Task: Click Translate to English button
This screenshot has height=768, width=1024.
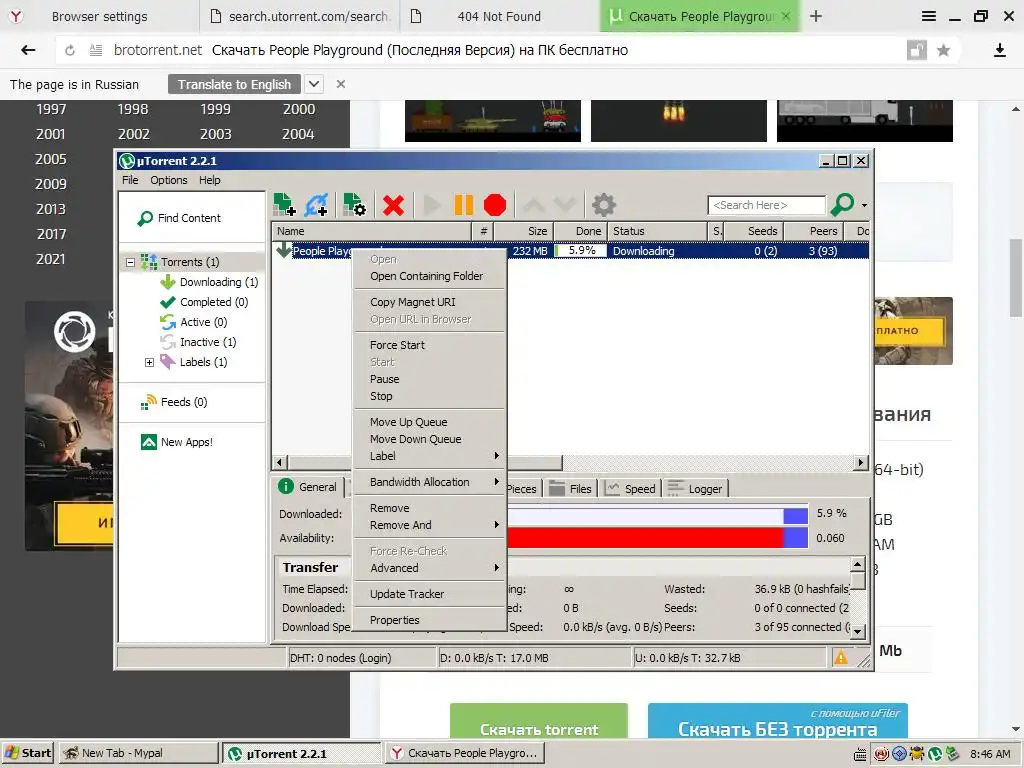Action: (x=234, y=84)
